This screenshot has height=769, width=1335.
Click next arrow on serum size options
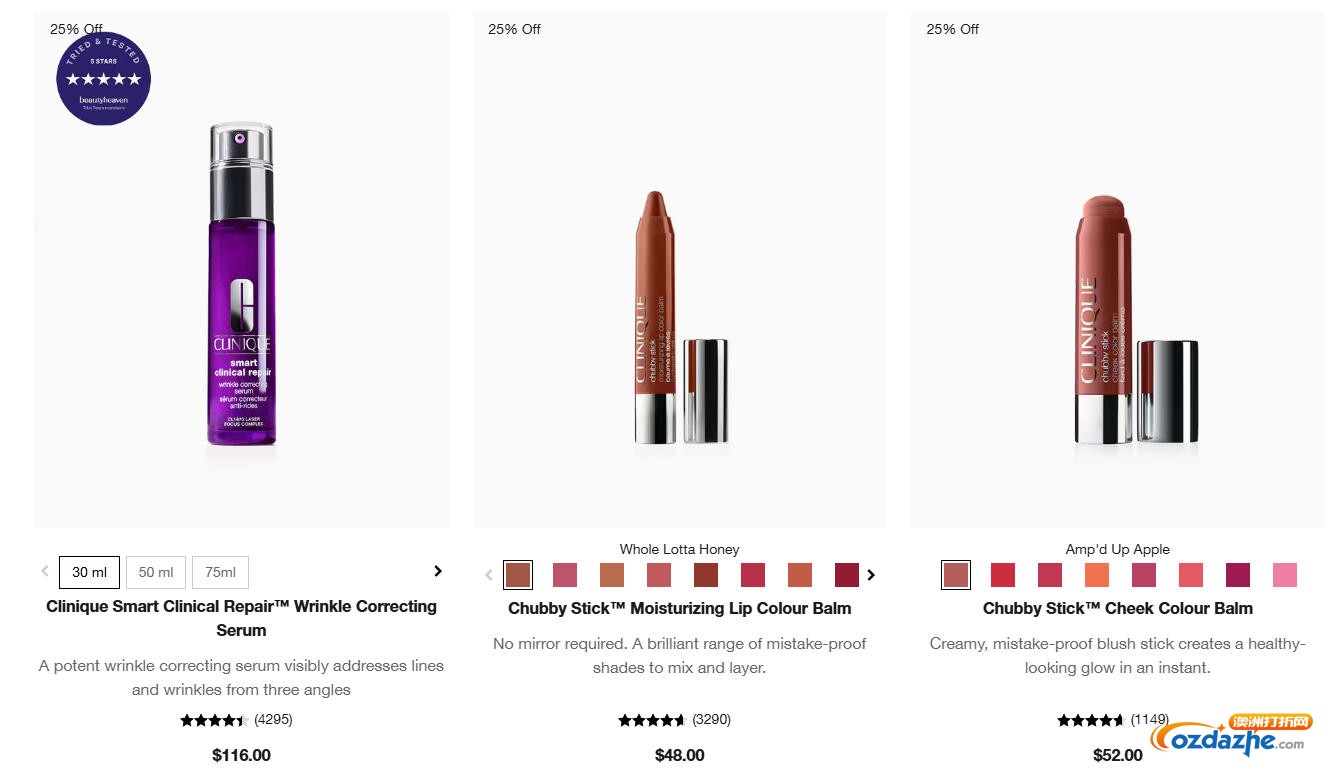pyautogui.click(x=437, y=571)
